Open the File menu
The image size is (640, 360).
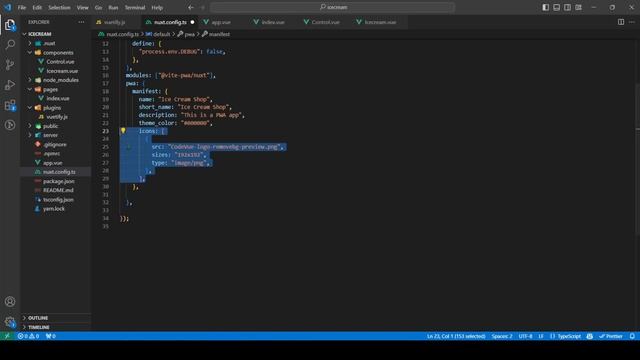pos(22,7)
